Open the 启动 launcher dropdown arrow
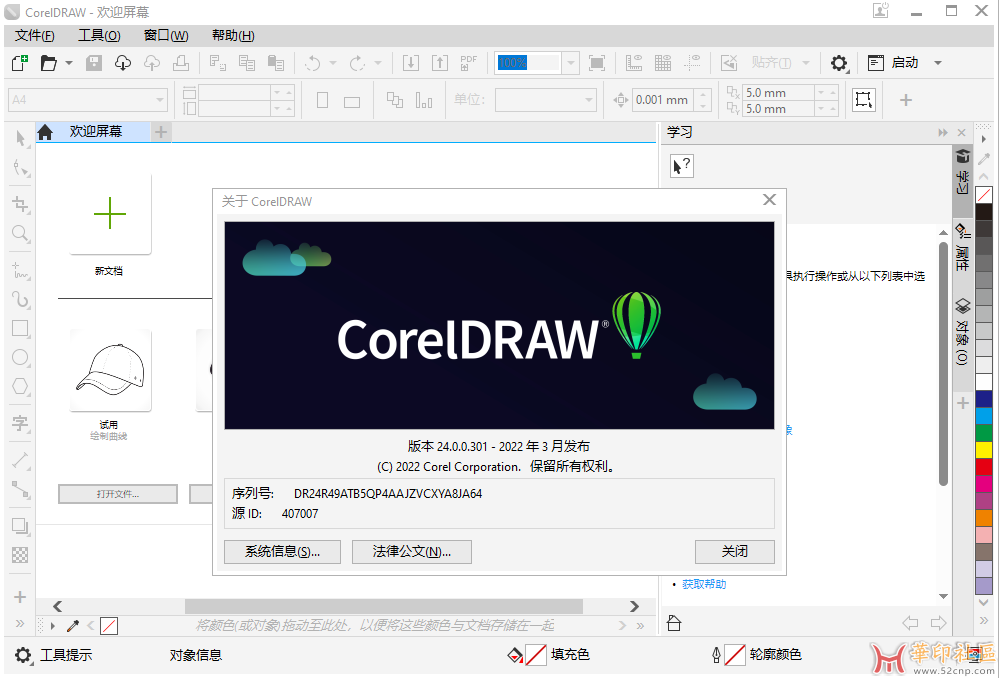 [937, 63]
